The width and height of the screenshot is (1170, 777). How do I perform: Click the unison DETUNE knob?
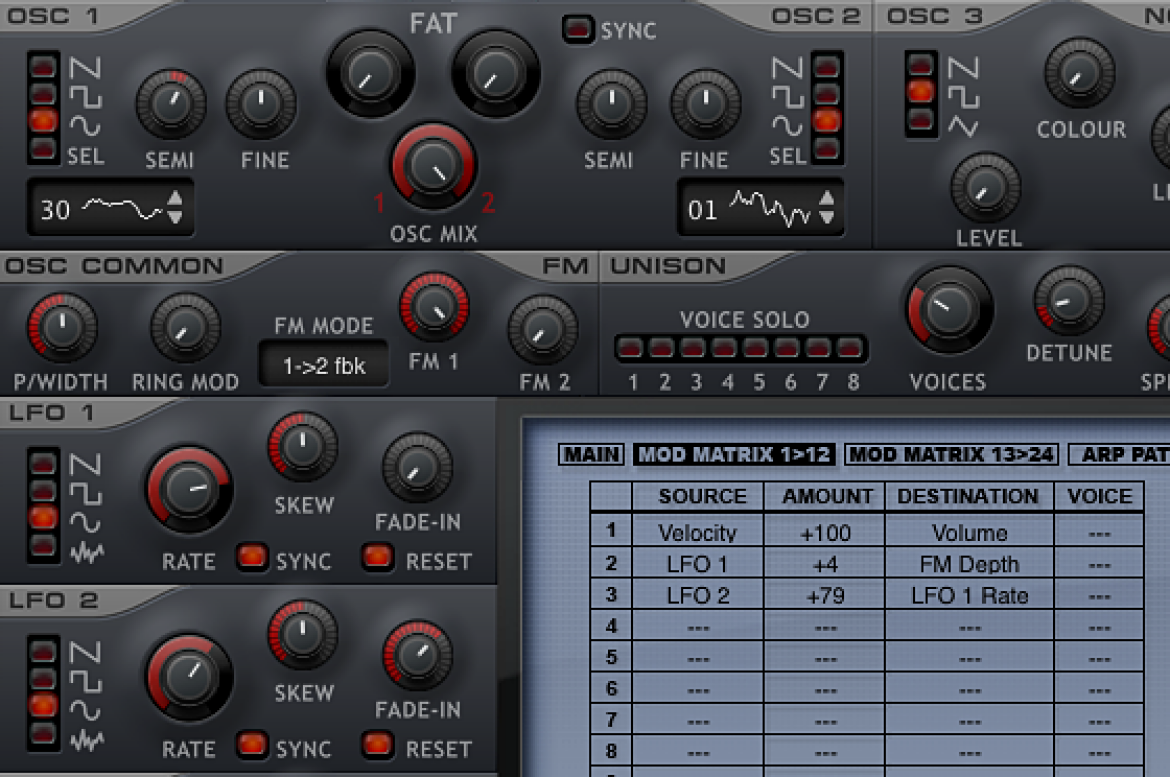[x=1069, y=300]
